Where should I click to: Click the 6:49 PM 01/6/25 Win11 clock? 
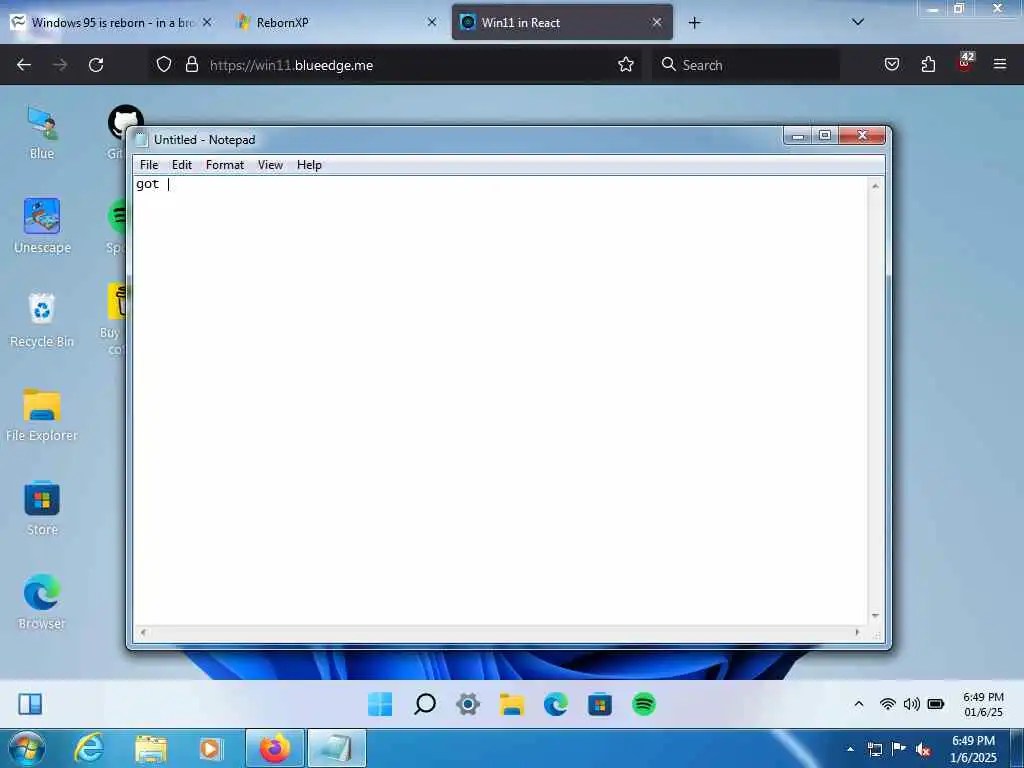[x=984, y=705]
